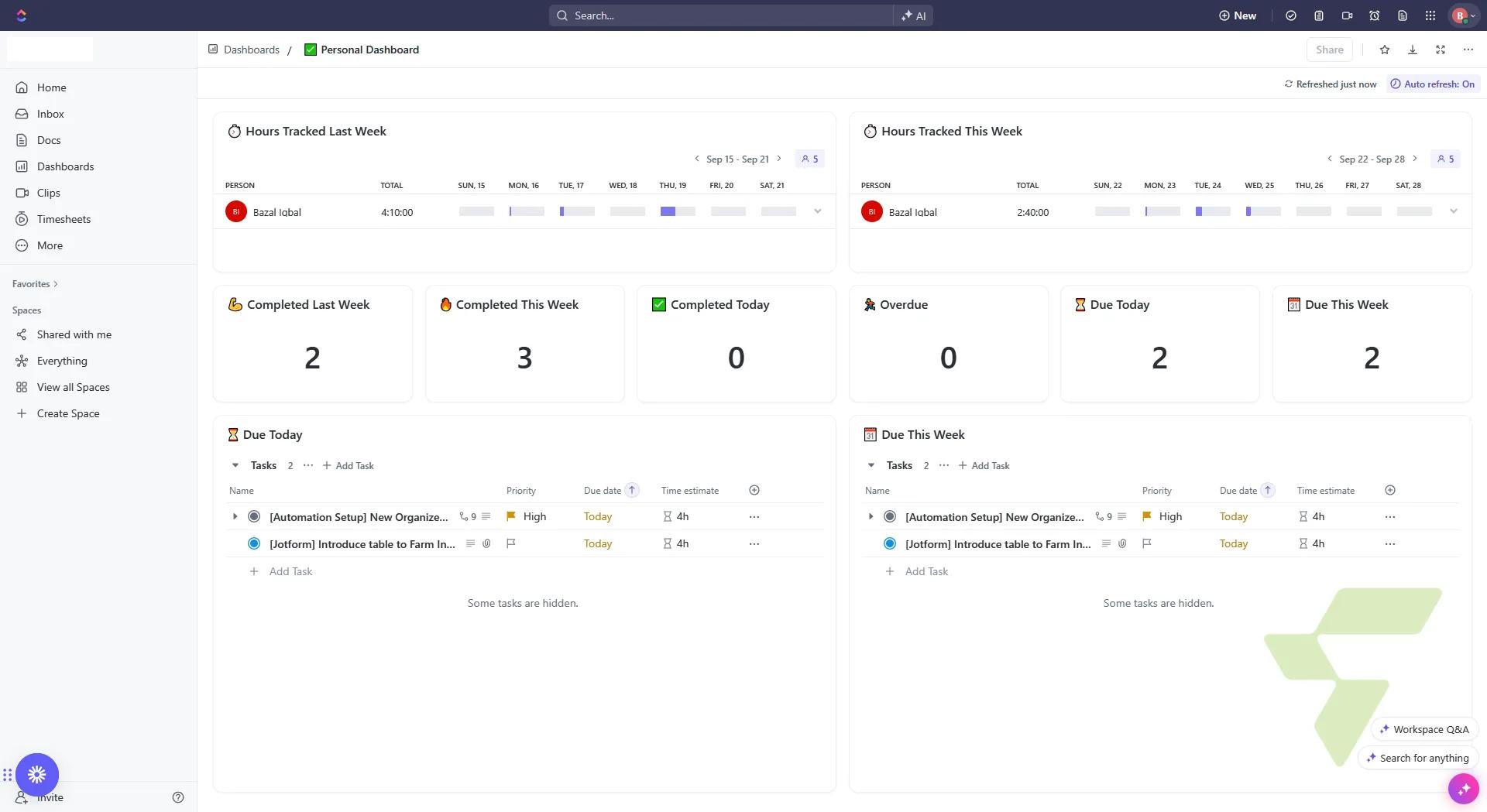Toggle status circle of Automation Setup in Due Today

pyautogui.click(x=254, y=516)
